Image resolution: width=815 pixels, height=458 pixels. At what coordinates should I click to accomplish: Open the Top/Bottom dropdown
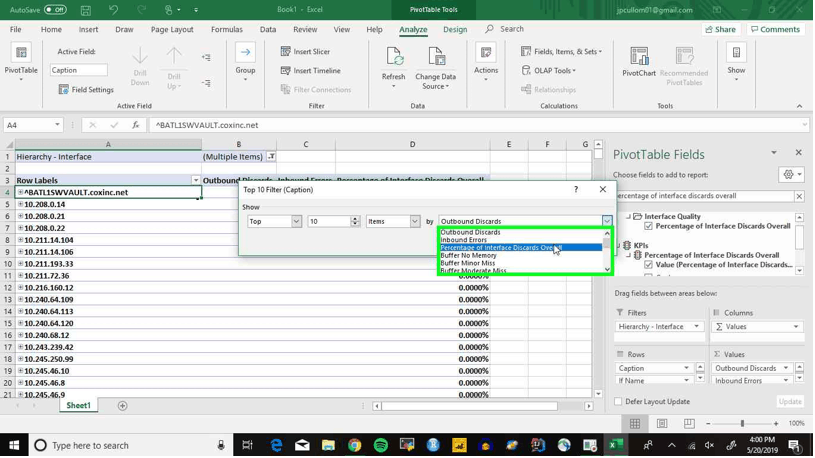point(296,221)
